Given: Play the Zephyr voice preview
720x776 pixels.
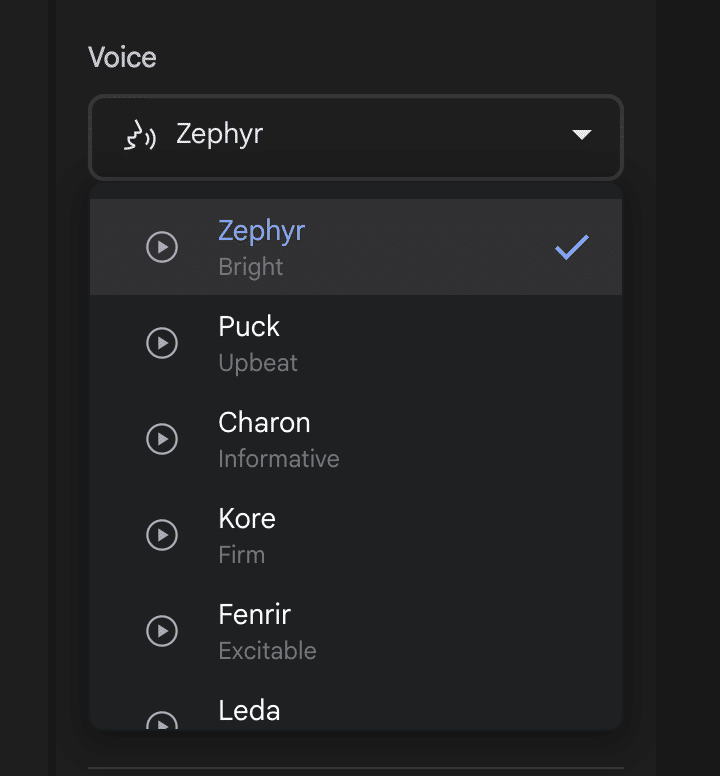Looking at the screenshot, I should click(x=162, y=247).
